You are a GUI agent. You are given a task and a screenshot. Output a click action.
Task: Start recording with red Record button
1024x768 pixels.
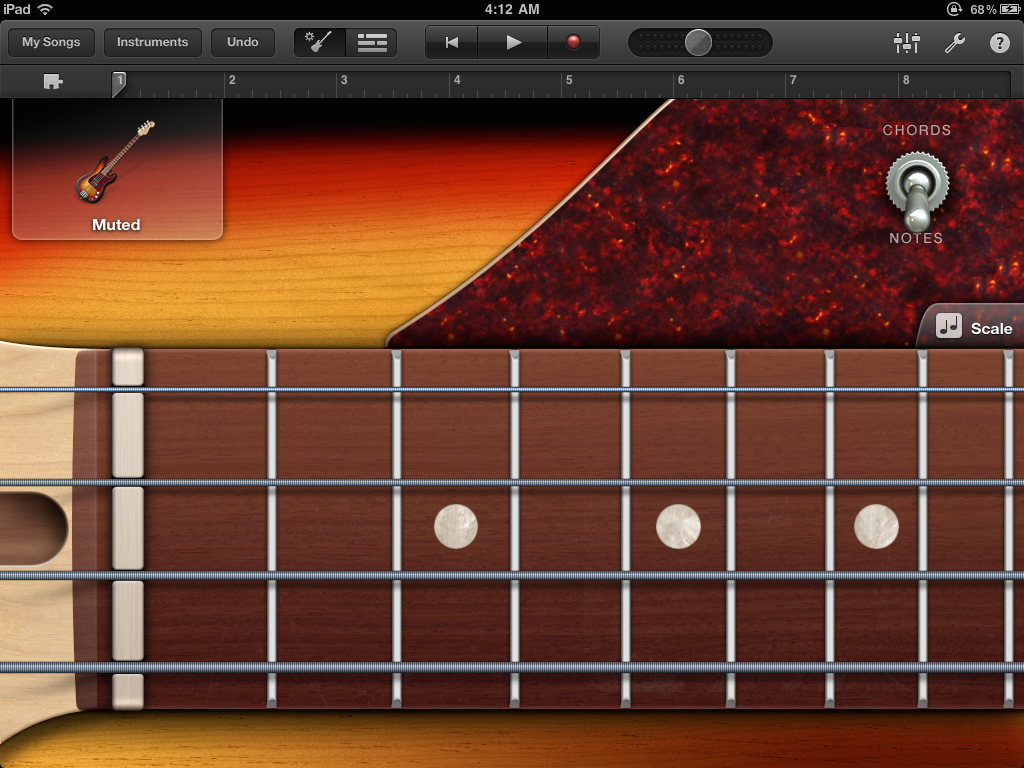click(x=573, y=42)
